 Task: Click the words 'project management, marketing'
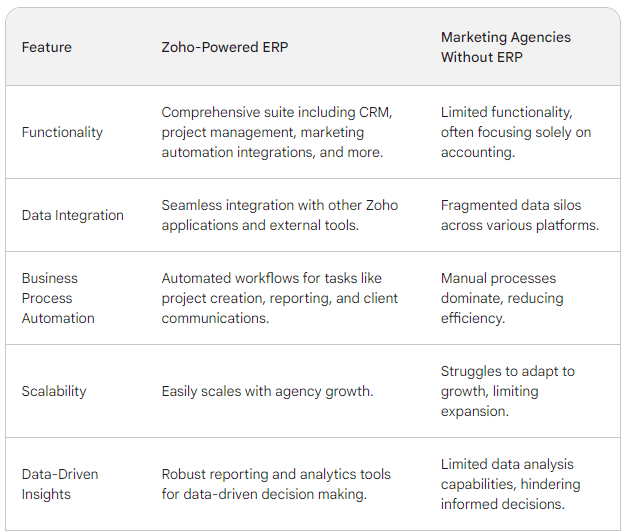263,132
